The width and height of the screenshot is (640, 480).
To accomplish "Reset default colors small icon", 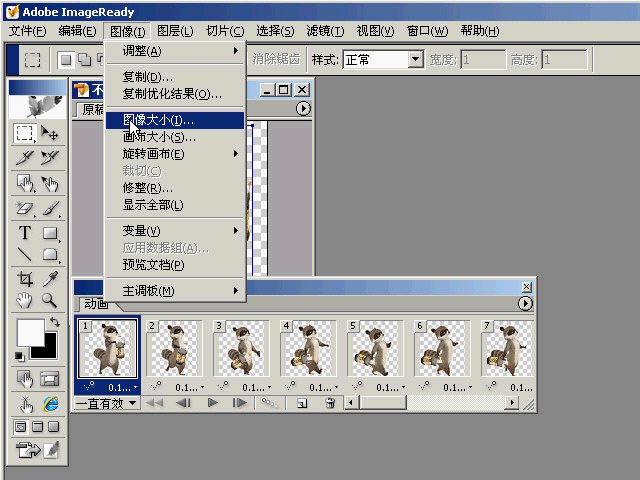I will (19, 356).
